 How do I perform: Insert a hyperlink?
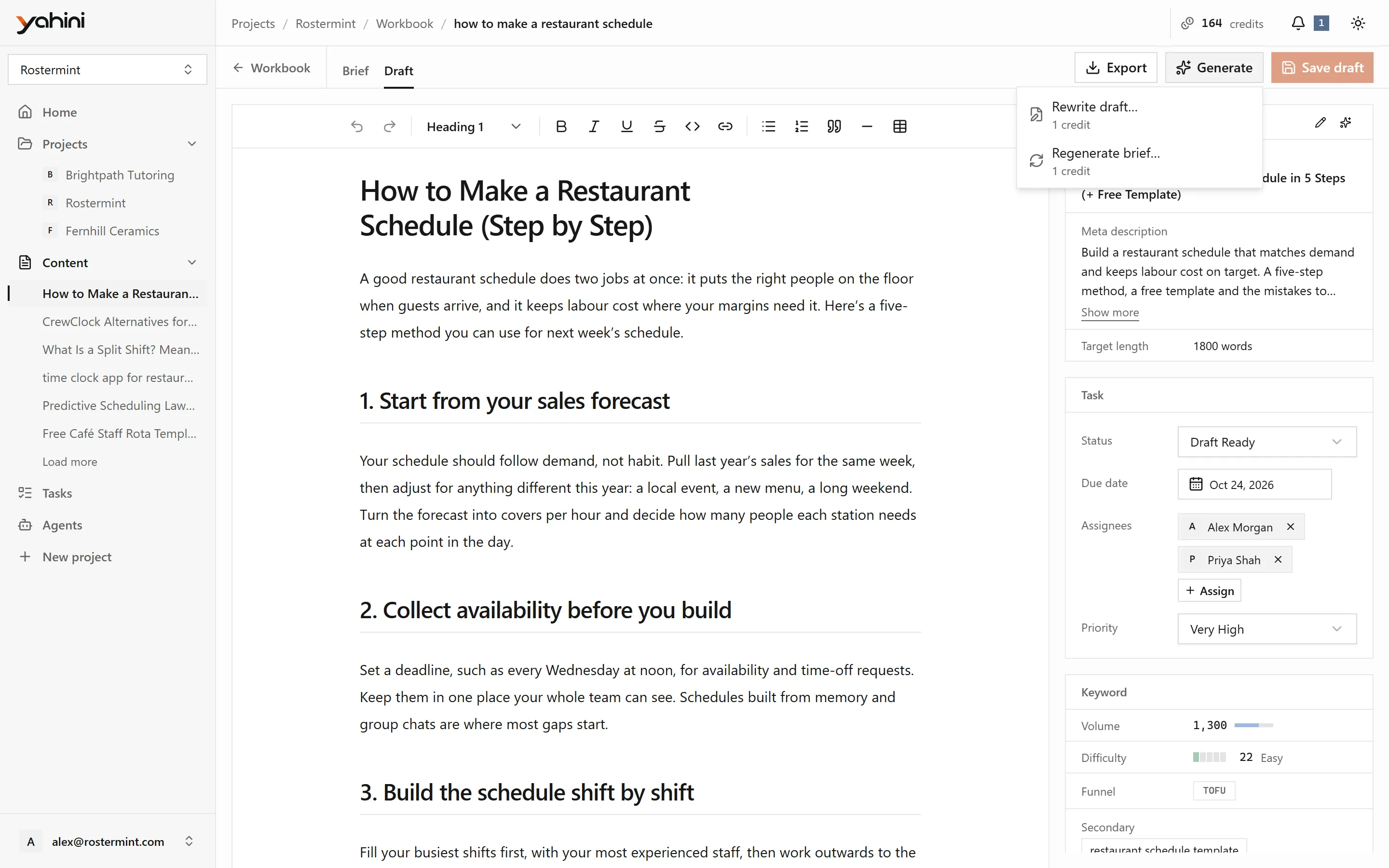pos(725,126)
